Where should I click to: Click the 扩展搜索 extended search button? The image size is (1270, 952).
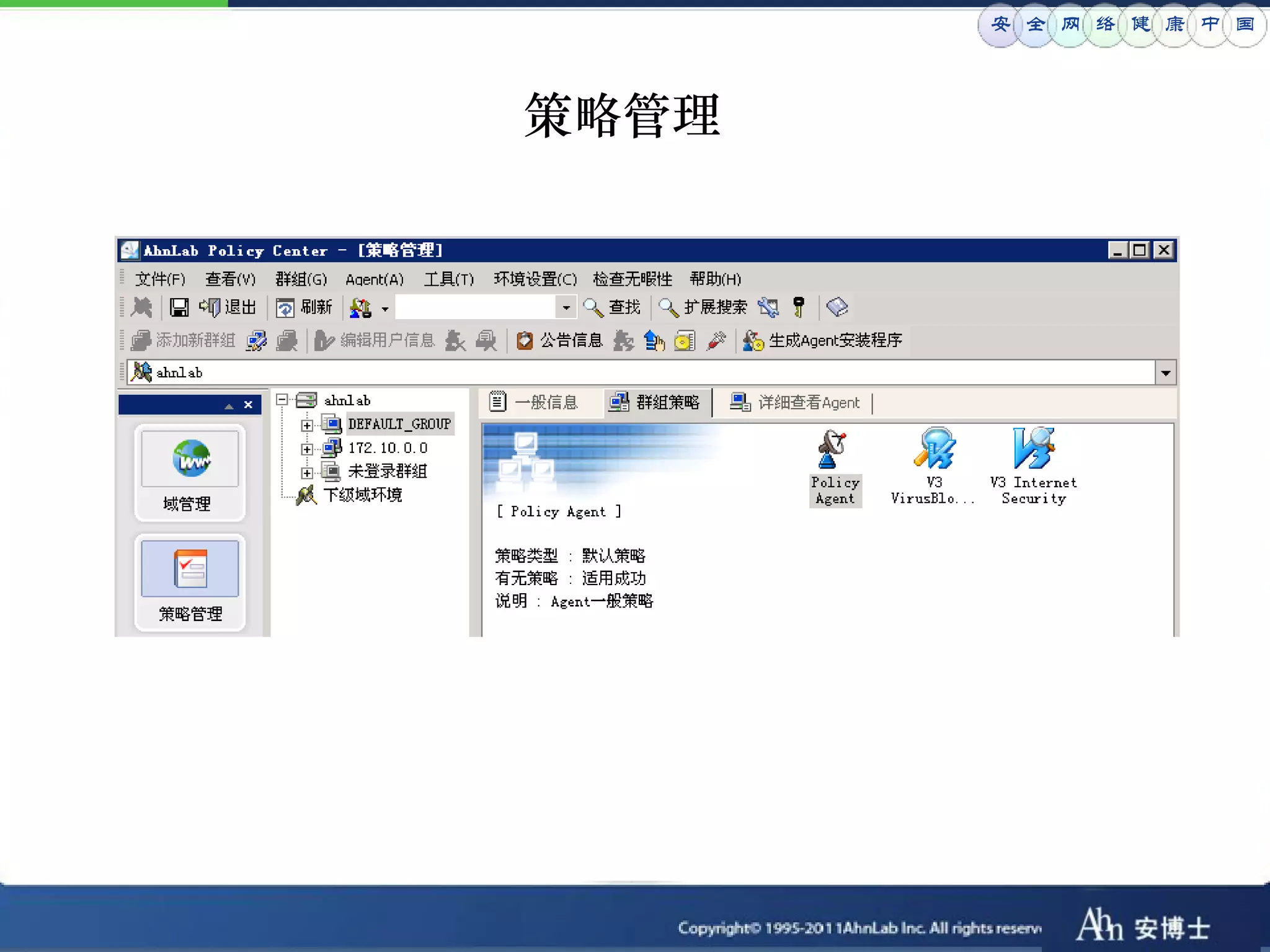pyautogui.click(x=703, y=307)
